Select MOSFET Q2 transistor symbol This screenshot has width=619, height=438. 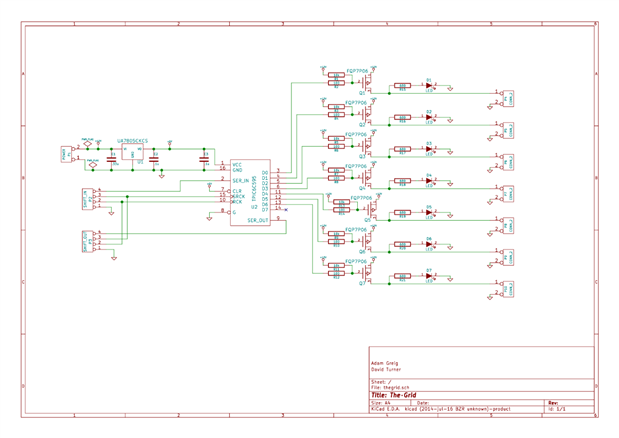click(367, 115)
